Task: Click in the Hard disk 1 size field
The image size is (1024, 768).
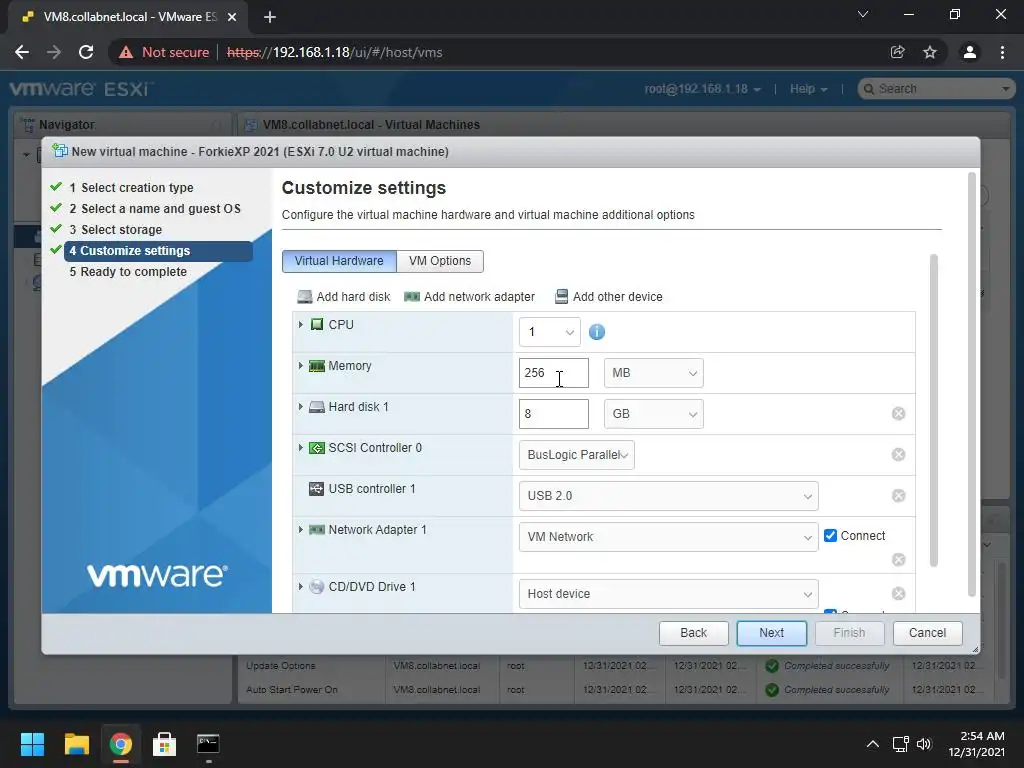Action: (554, 414)
